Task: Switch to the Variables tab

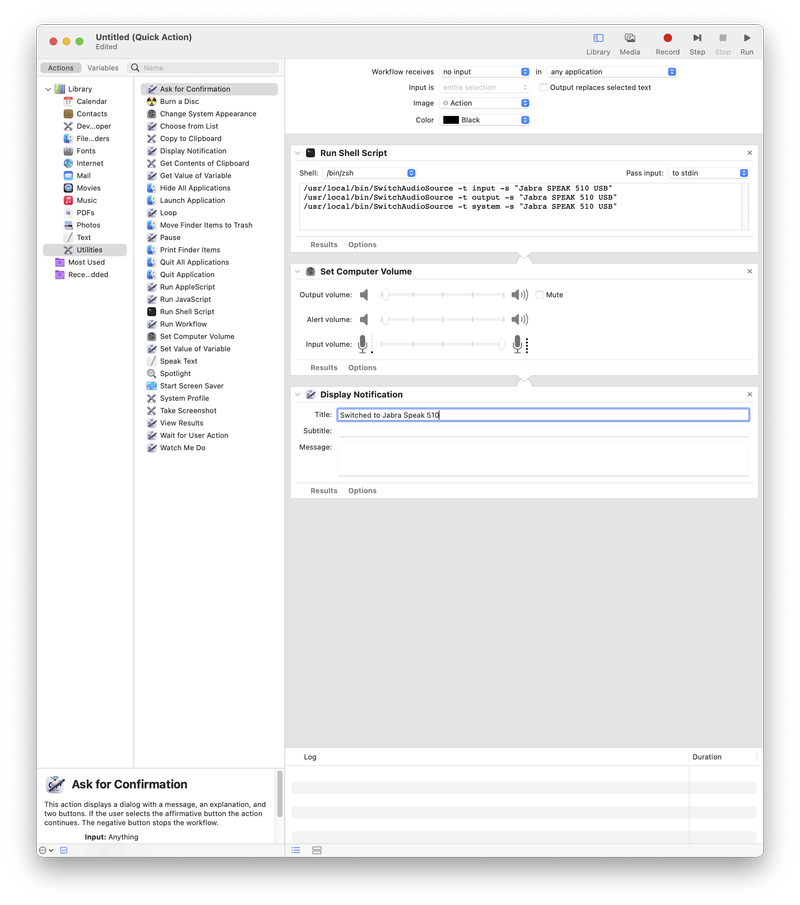Action: pyautogui.click(x=103, y=68)
